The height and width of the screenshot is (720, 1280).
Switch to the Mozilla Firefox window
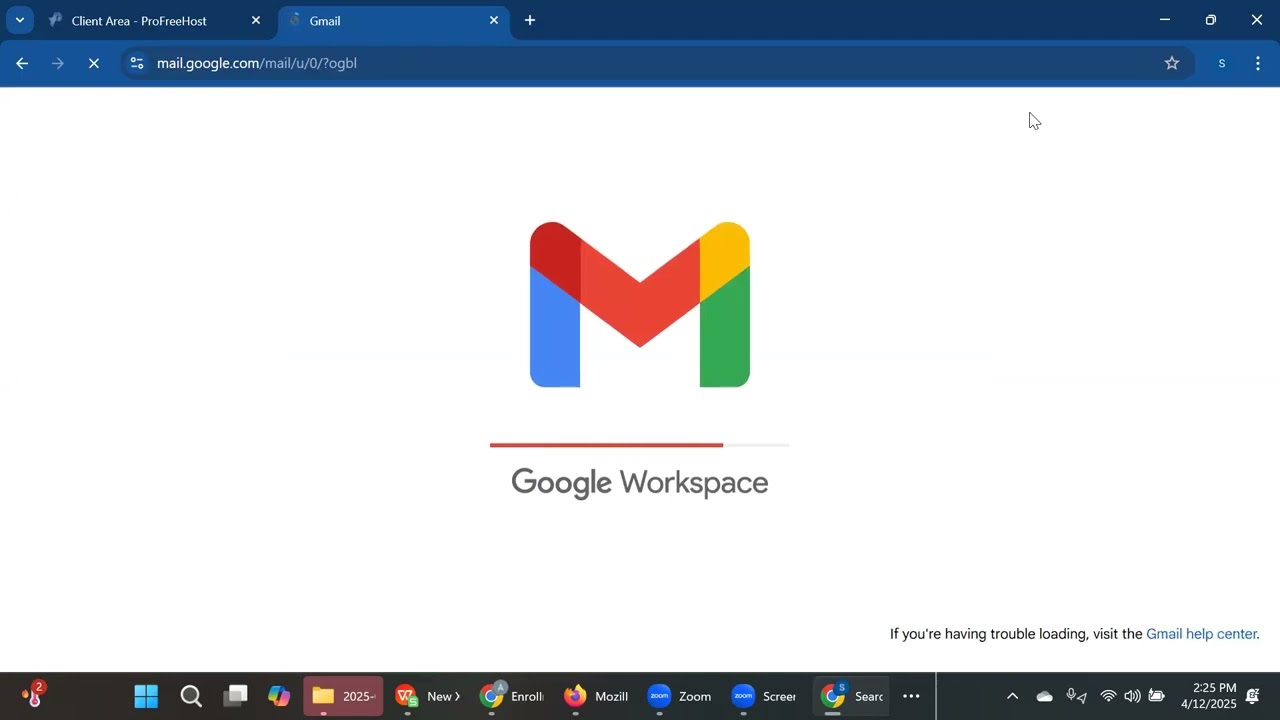(595, 696)
